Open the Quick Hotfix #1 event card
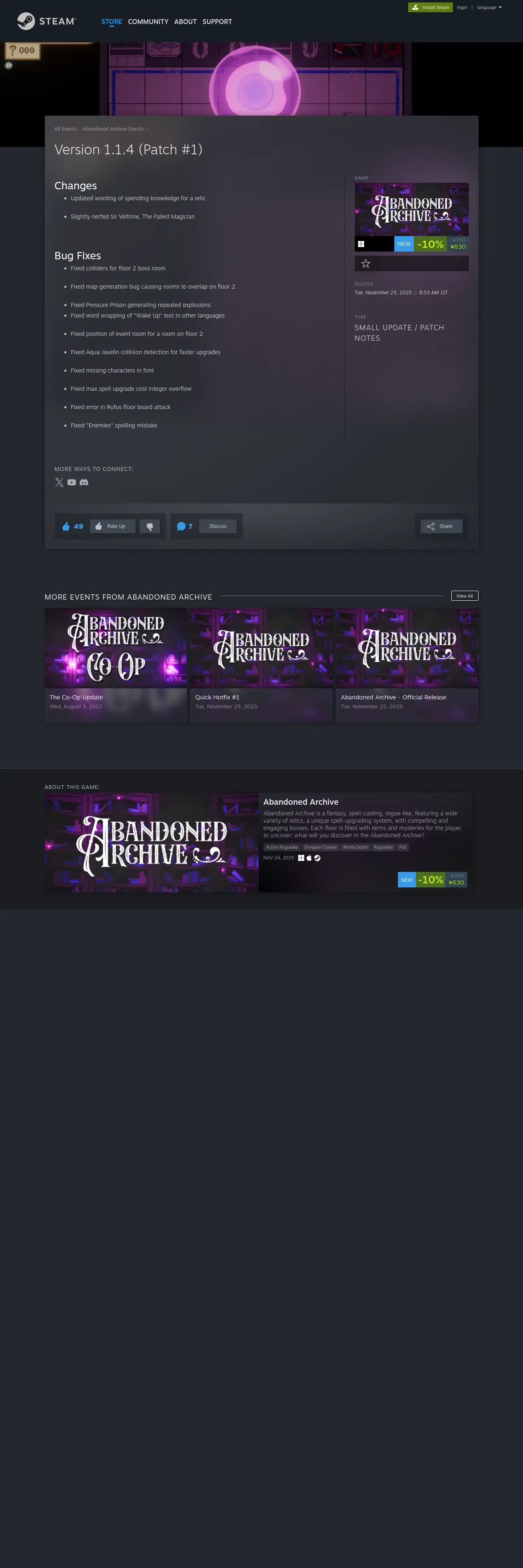The image size is (523, 1568). 261,665
